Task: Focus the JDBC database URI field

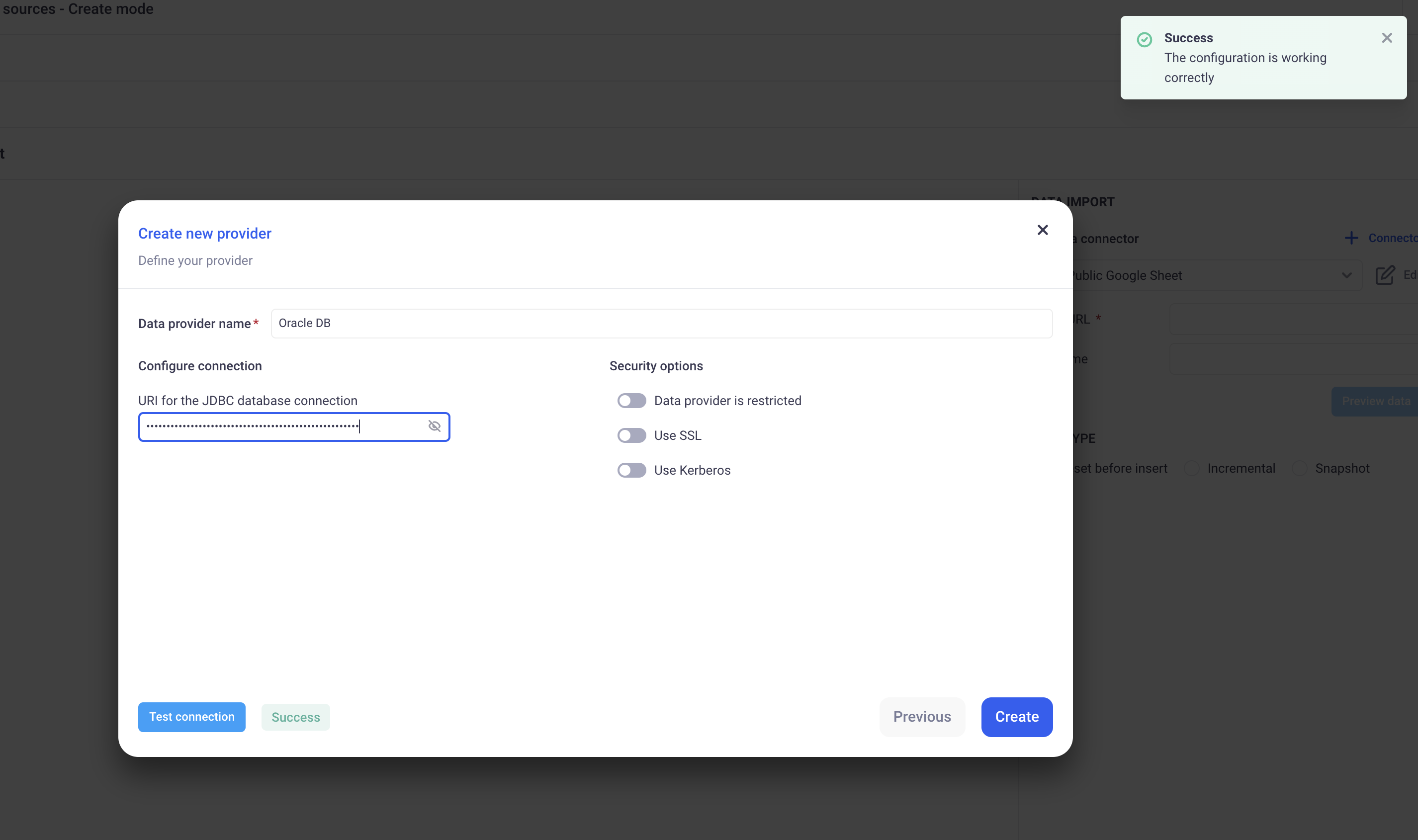Action: click(x=283, y=427)
